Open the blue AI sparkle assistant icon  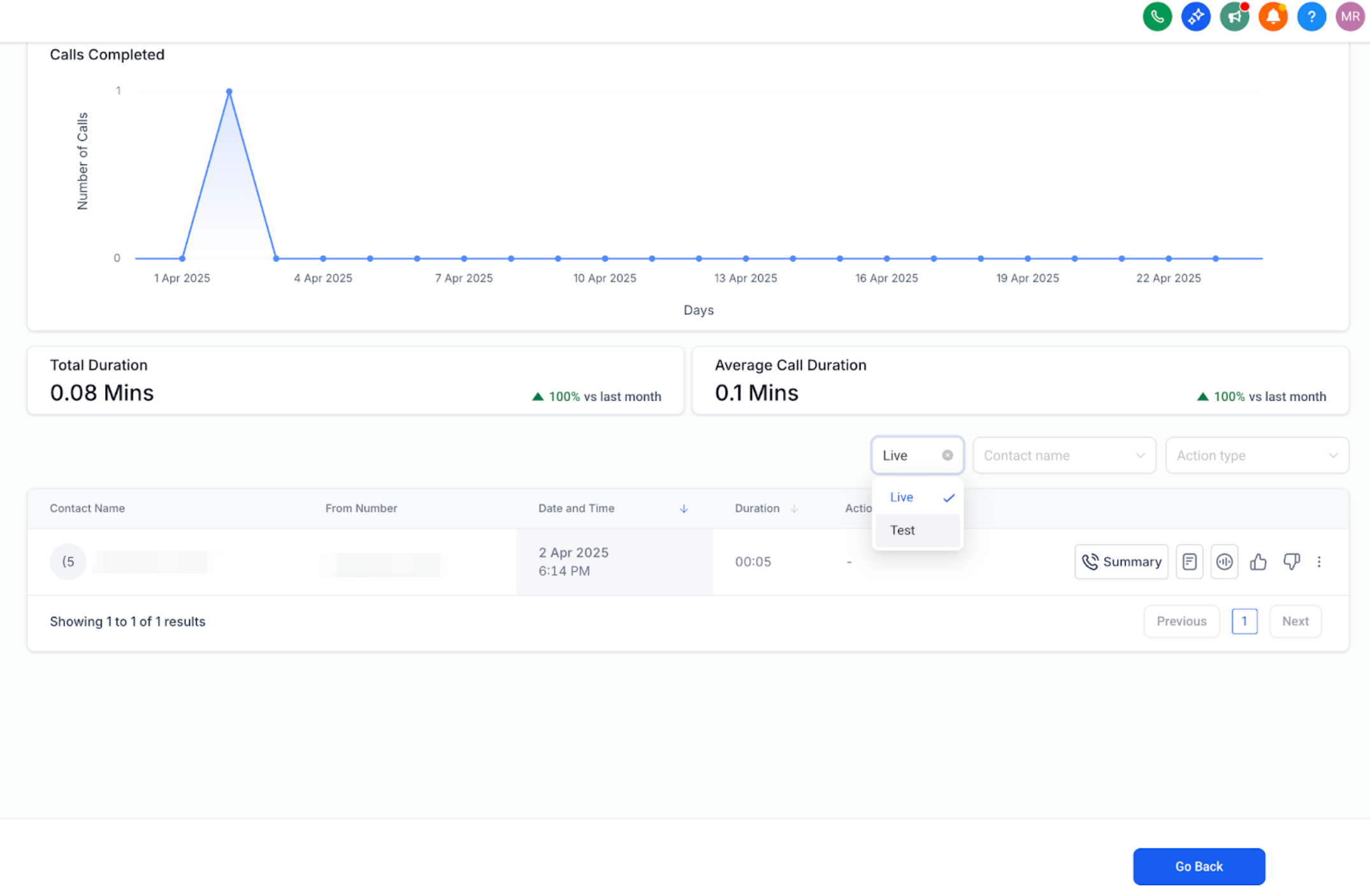1195,17
